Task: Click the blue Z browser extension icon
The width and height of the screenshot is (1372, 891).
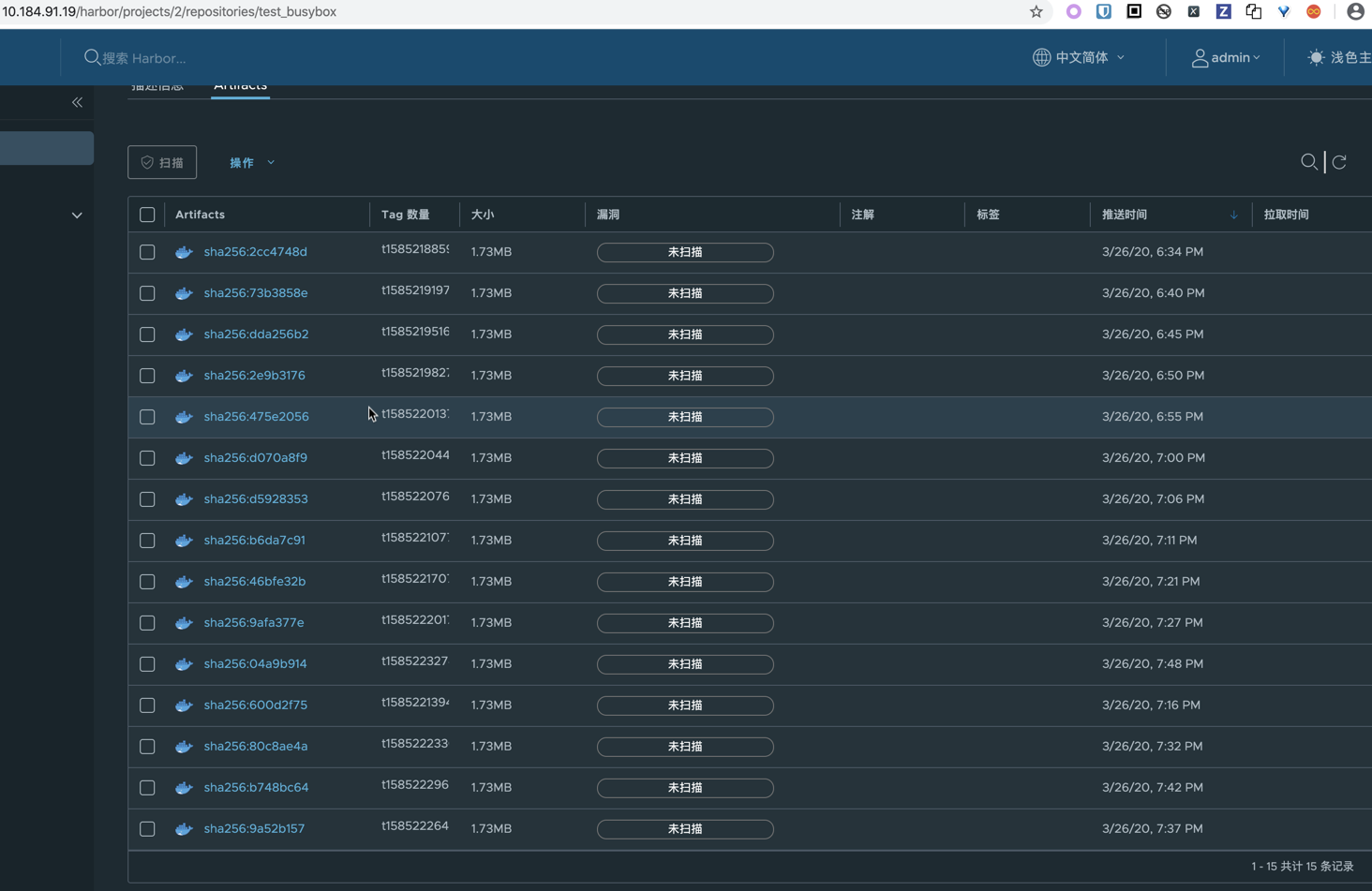Action: (x=1223, y=11)
